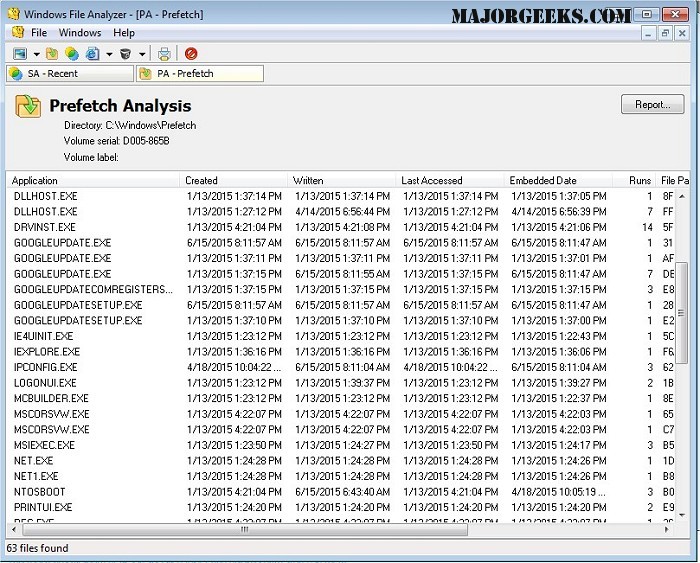
Task: Select the NET1.EXE row
Action: (341, 476)
